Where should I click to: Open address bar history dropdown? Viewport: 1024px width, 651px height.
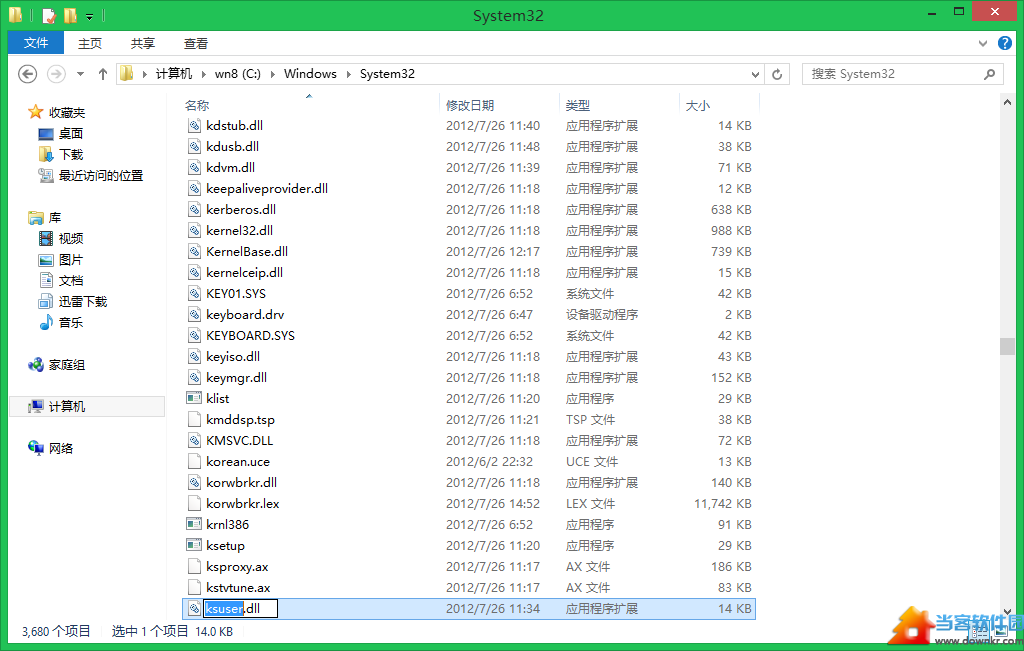756,74
